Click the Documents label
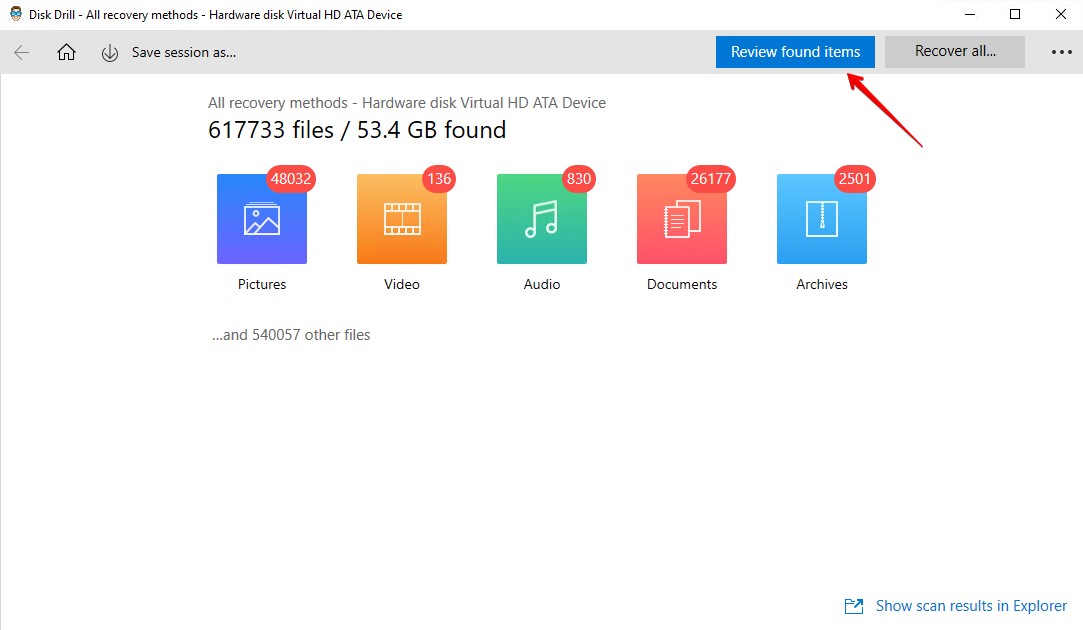Viewport: 1083px width, 630px height. [682, 284]
